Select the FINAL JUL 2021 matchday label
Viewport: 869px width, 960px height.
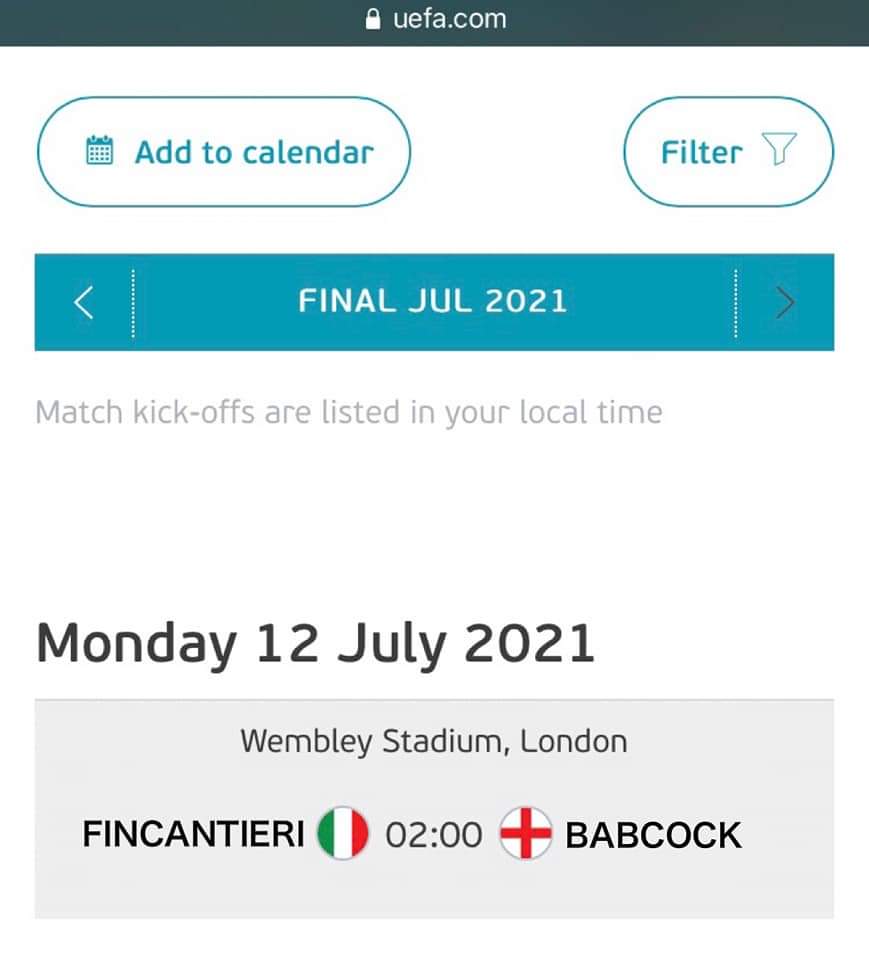pos(432,302)
